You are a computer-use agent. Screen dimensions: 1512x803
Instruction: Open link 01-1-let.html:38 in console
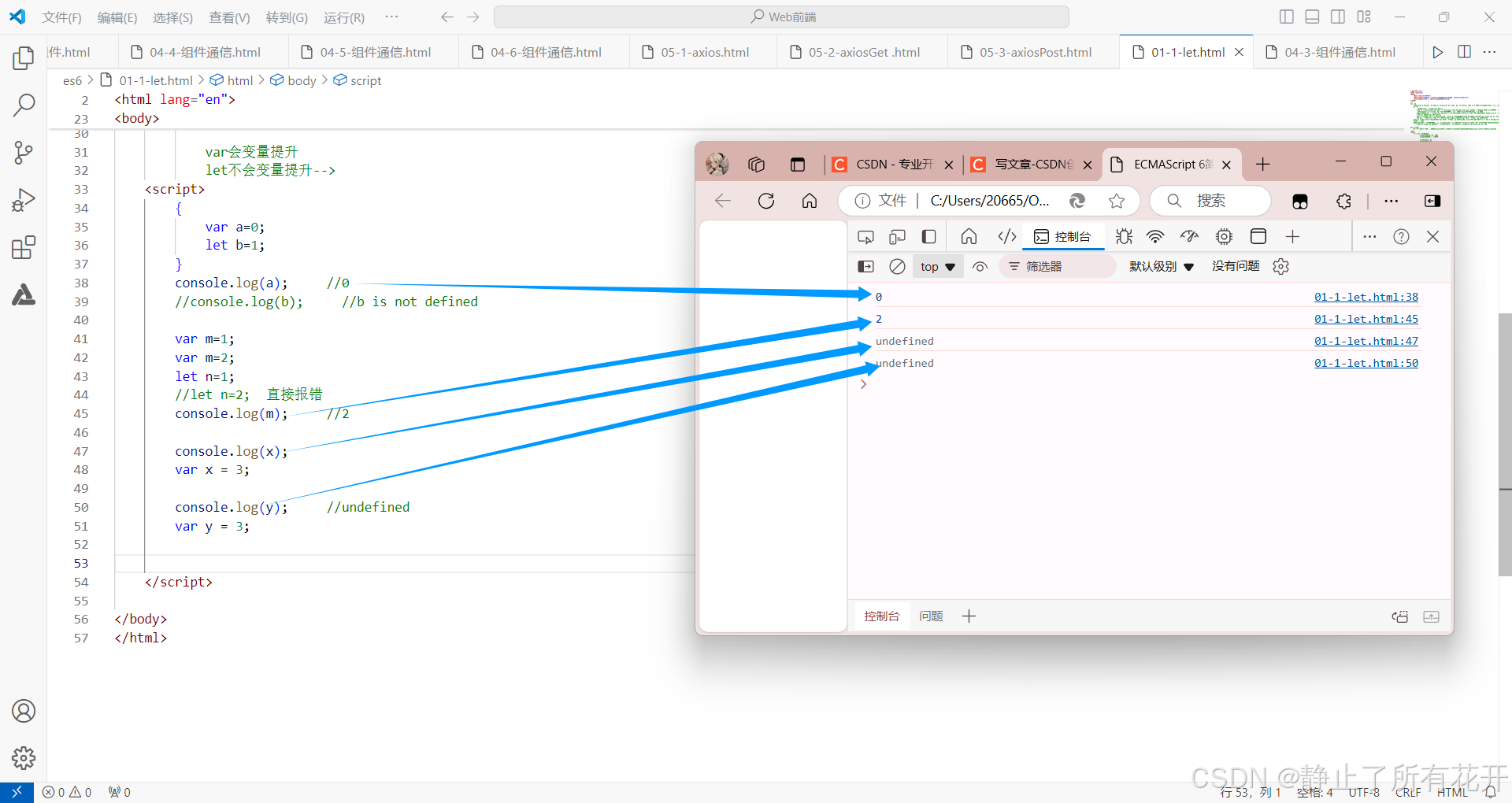pos(1366,297)
